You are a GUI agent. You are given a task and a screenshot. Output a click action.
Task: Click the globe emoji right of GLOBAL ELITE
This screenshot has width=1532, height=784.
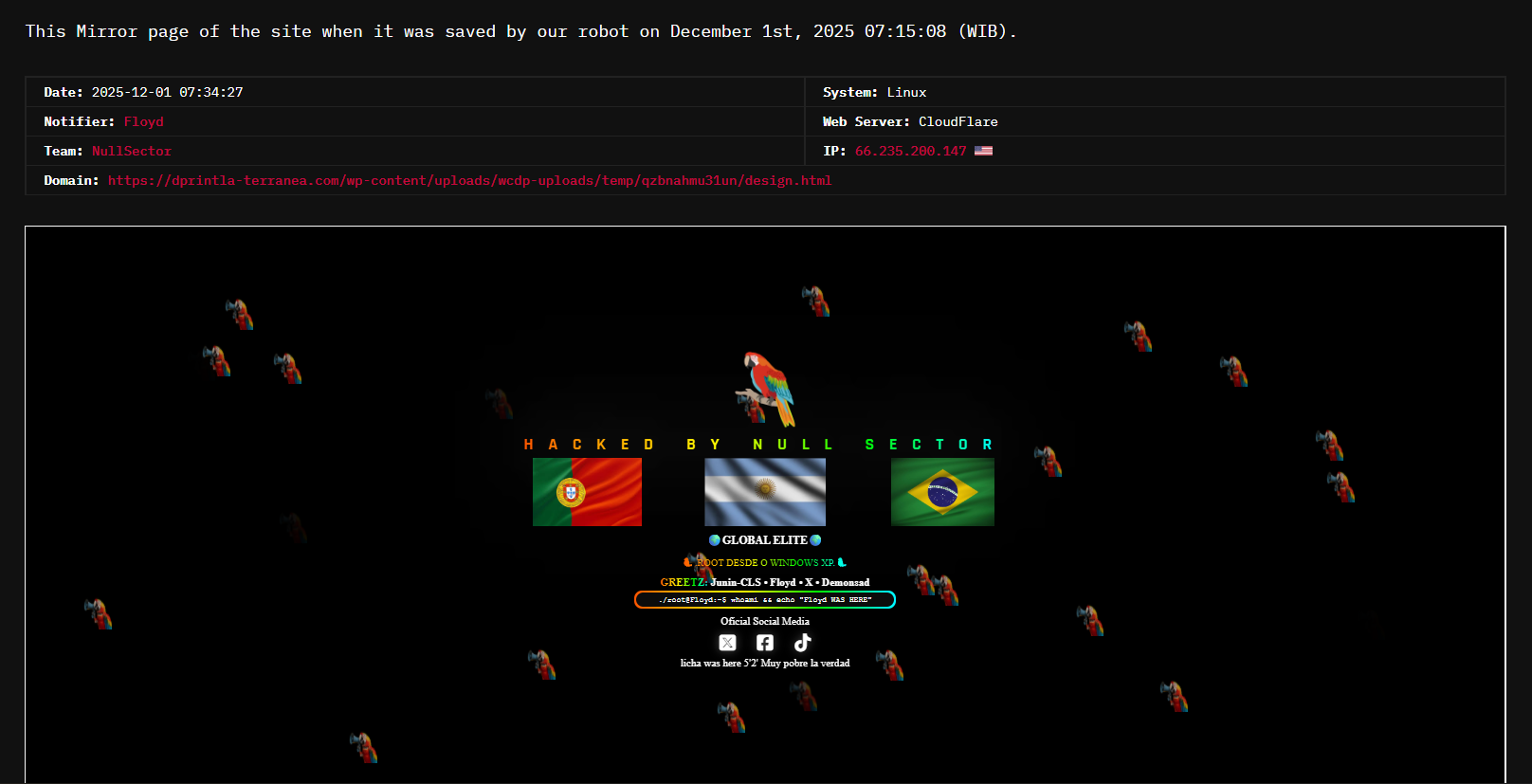(815, 540)
